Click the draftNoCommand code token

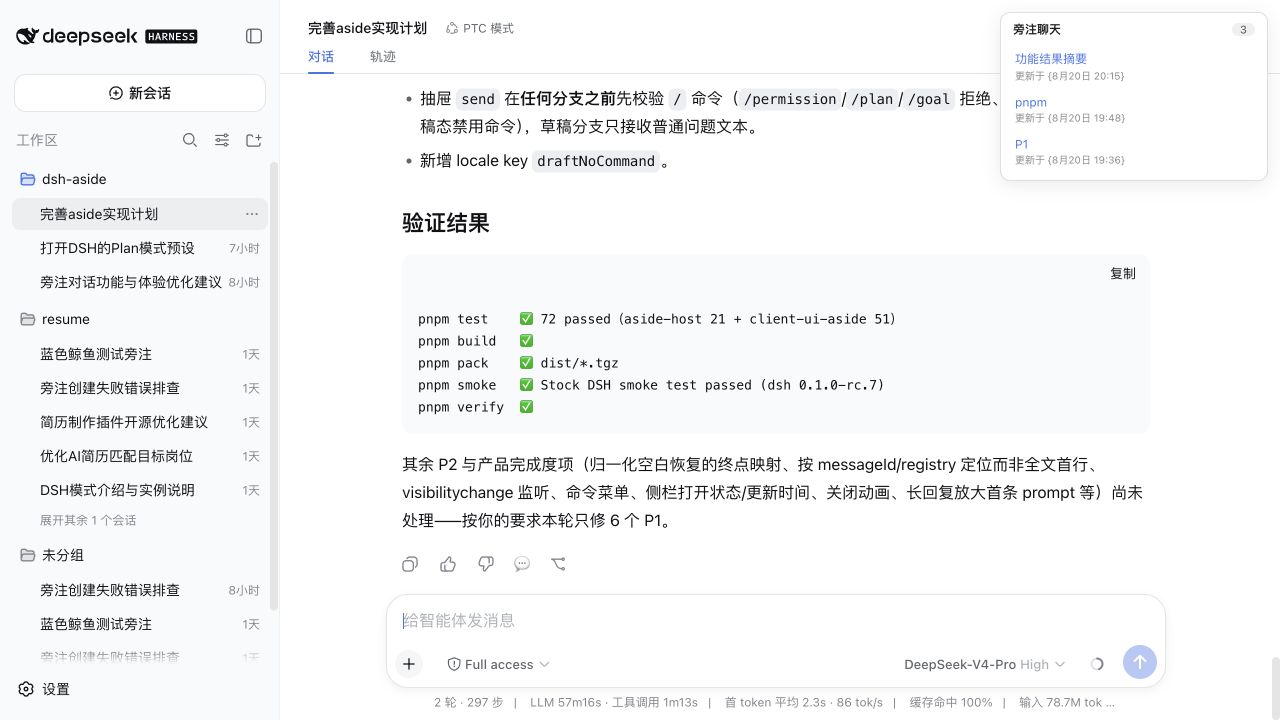pos(596,161)
